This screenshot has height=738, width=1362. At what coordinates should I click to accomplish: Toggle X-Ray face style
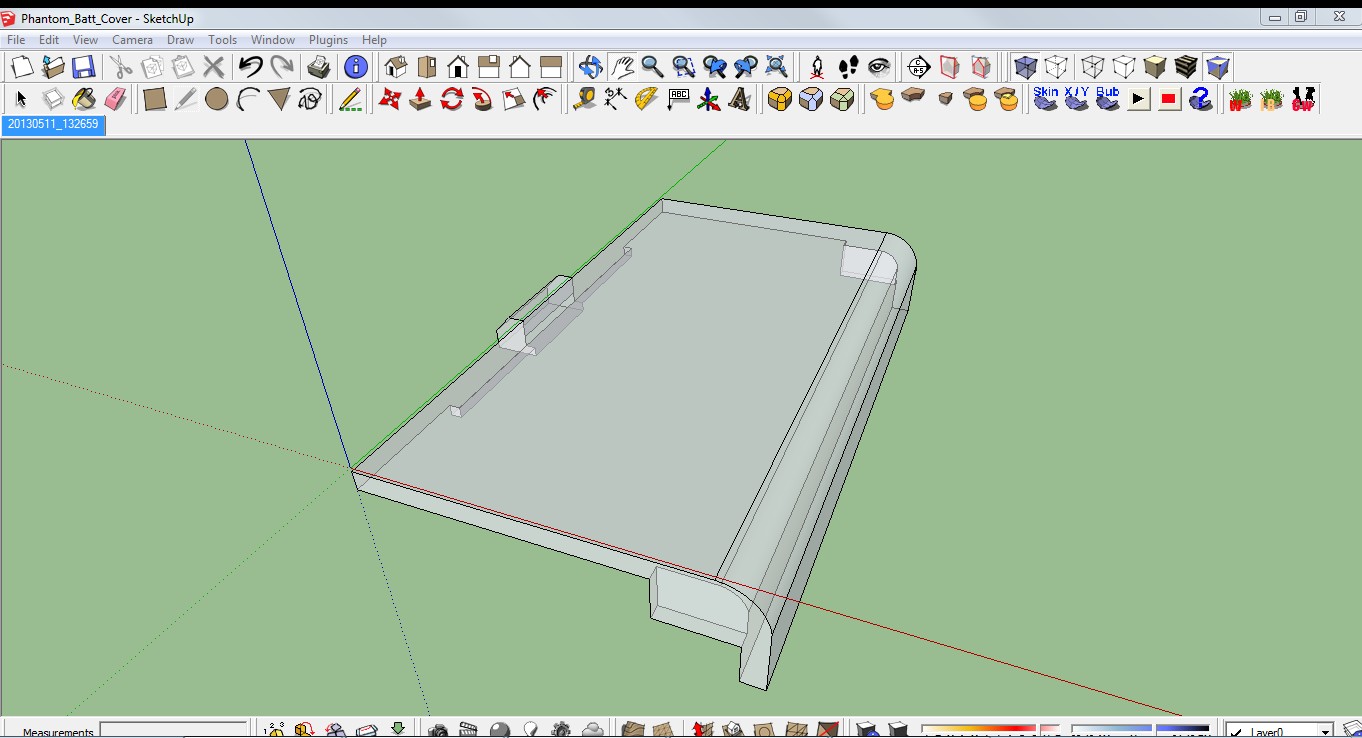[1025, 67]
